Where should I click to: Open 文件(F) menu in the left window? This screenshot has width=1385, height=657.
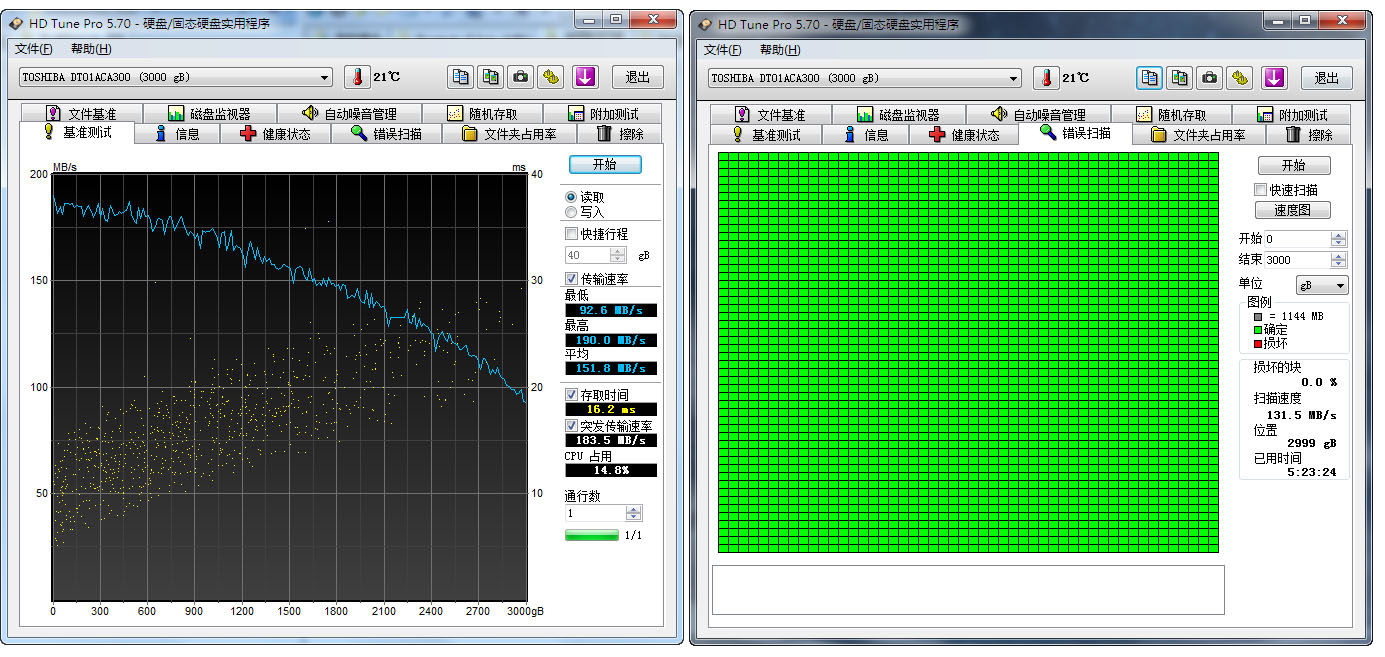34,49
